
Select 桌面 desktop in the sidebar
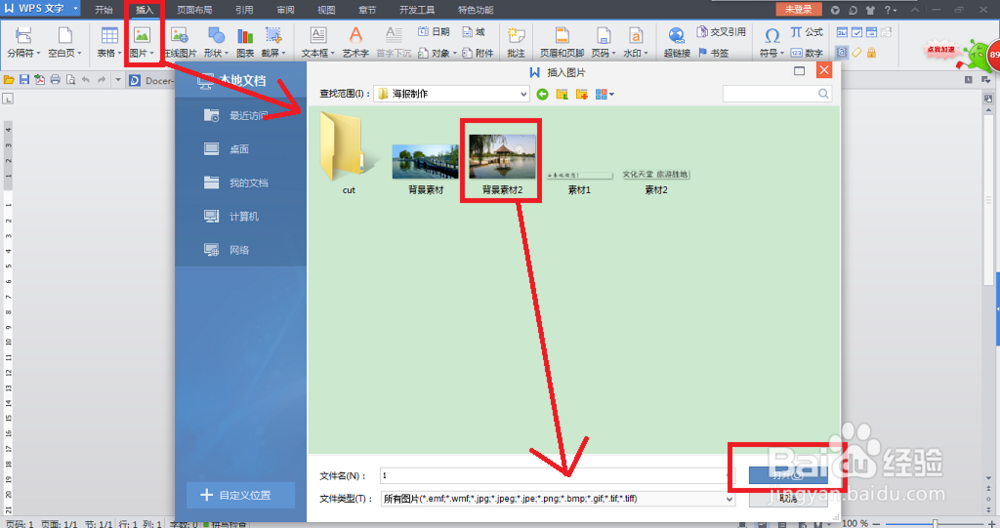pos(240,149)
